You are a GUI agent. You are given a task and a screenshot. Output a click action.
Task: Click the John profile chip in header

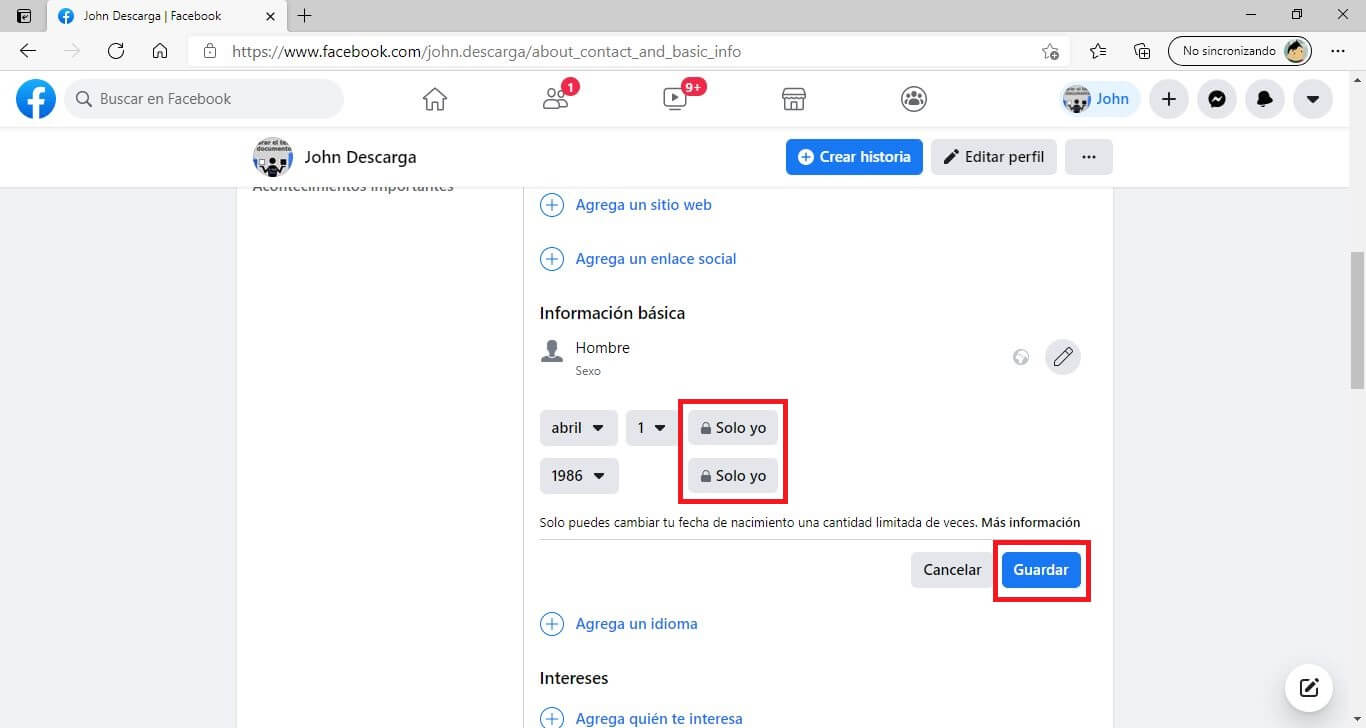[1099, 99]
